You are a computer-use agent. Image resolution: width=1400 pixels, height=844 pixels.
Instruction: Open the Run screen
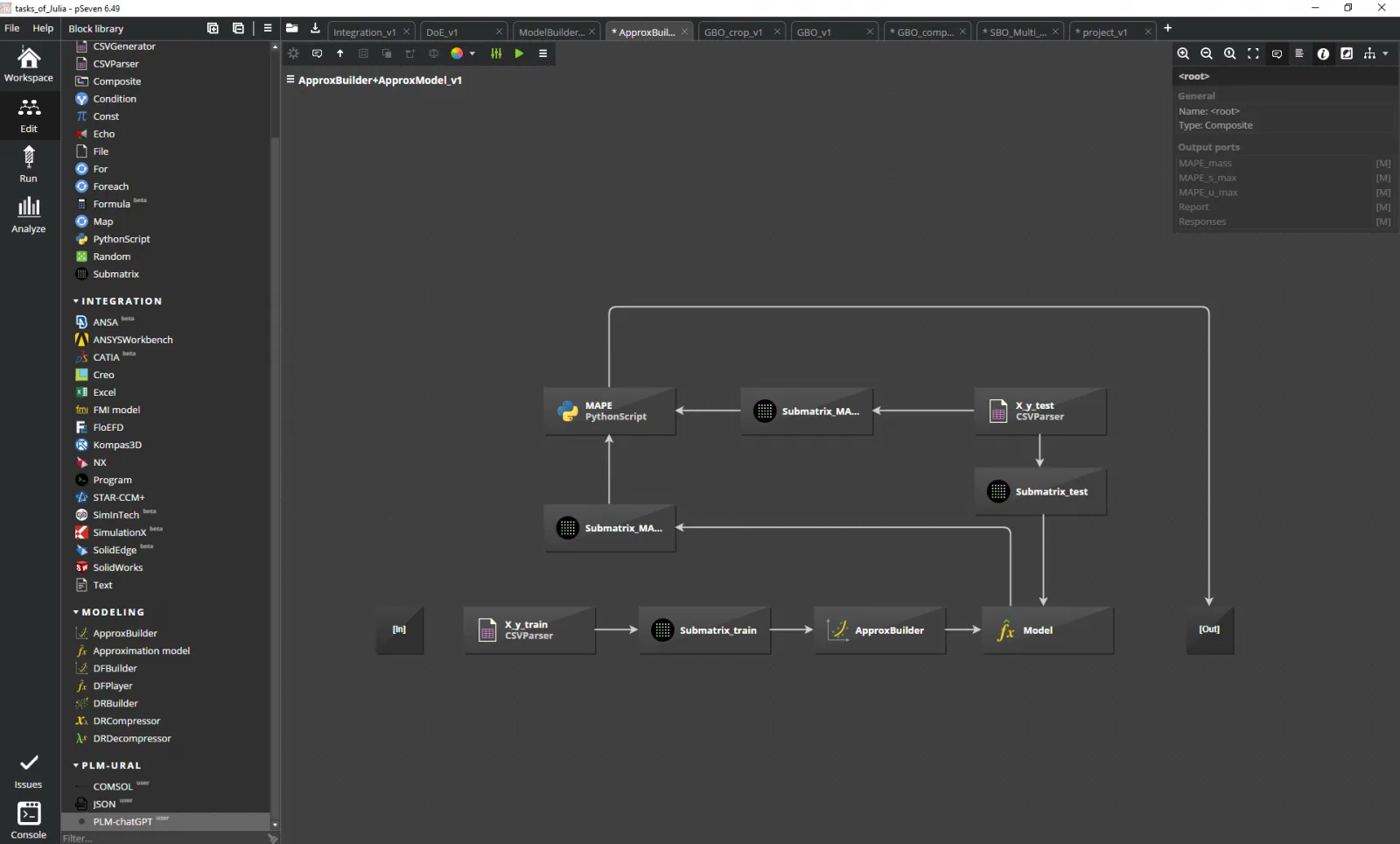tap(29, 165)
